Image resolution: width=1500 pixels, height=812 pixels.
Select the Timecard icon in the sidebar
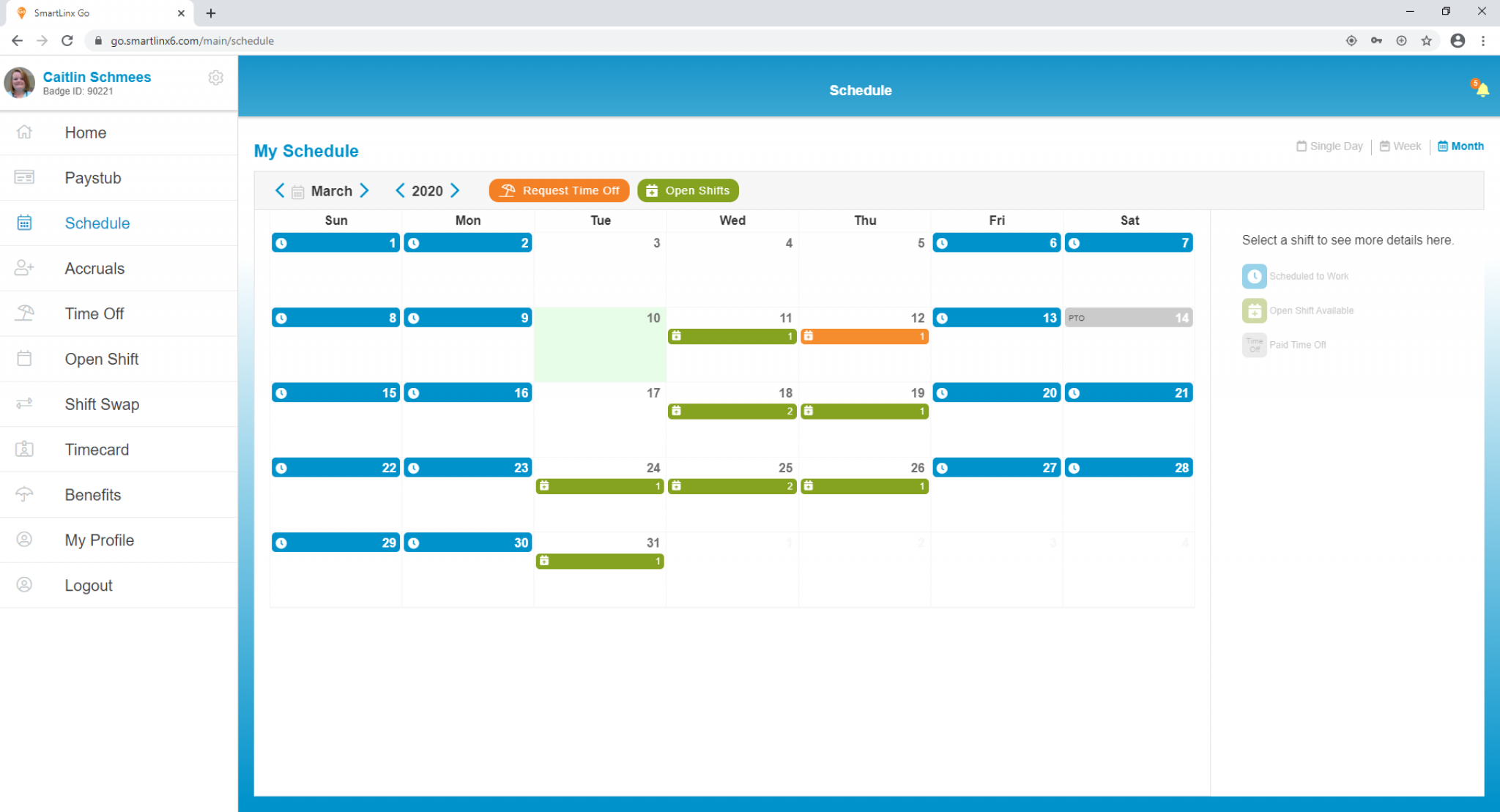[24, 449]
